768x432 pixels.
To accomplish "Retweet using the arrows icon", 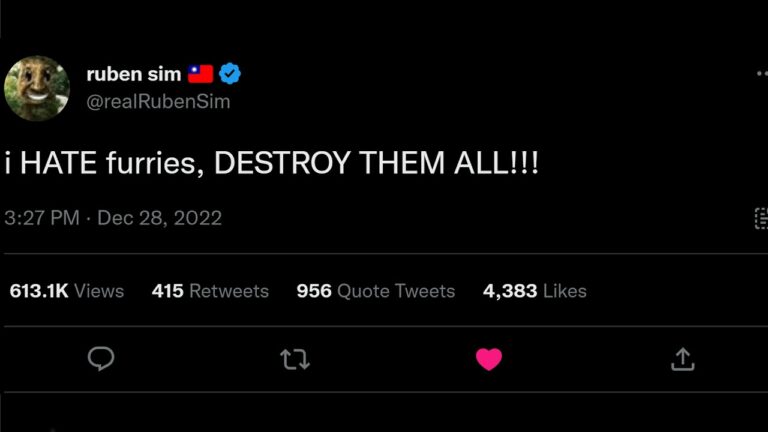I will coord(295,359).
